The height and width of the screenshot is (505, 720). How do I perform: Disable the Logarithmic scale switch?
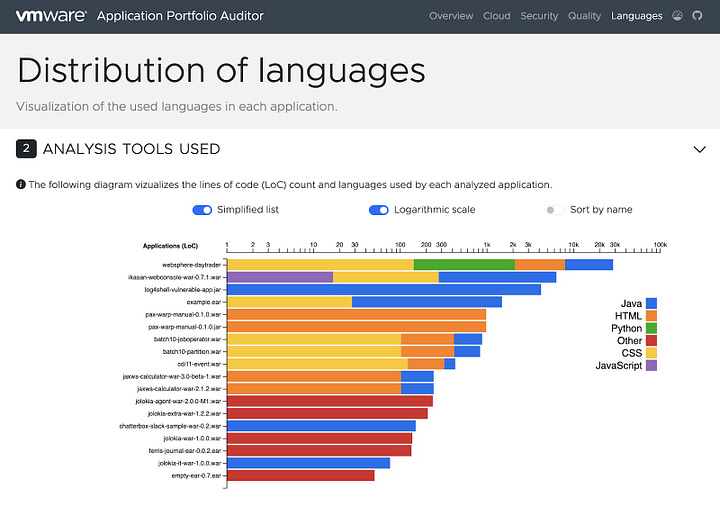click(x=379, y=210)
